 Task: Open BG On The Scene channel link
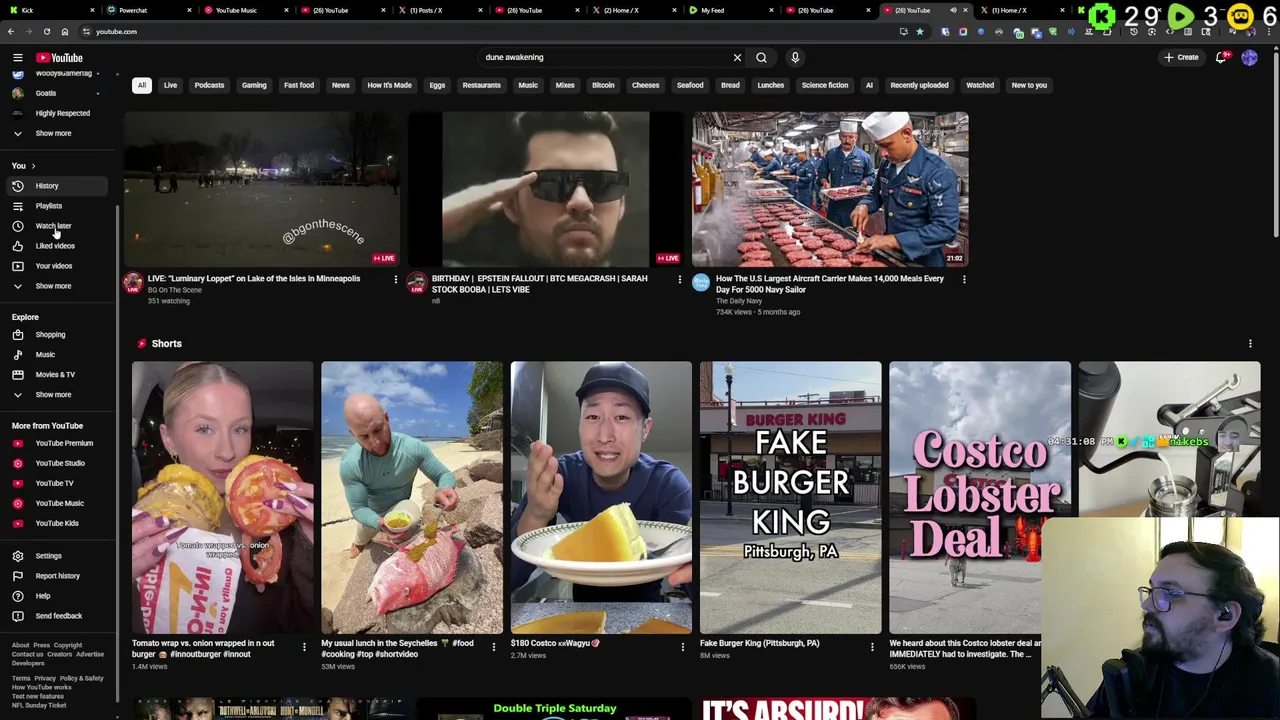(175, 290)
